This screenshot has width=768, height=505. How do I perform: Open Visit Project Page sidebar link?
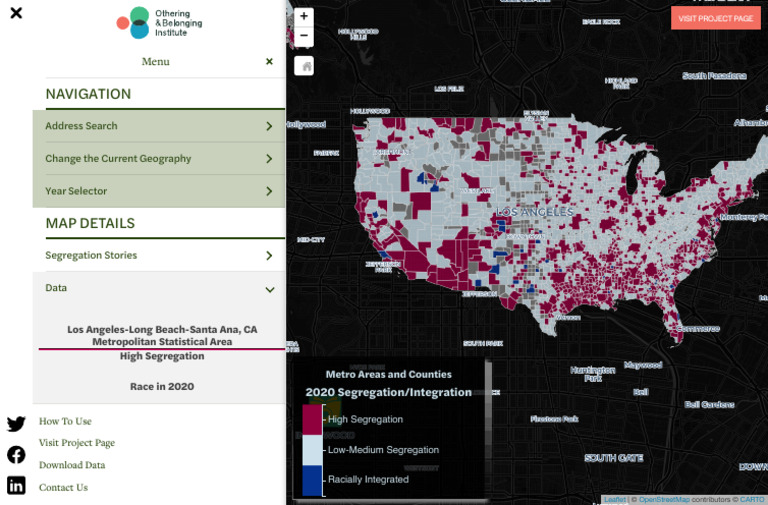[x=77, y=443]
